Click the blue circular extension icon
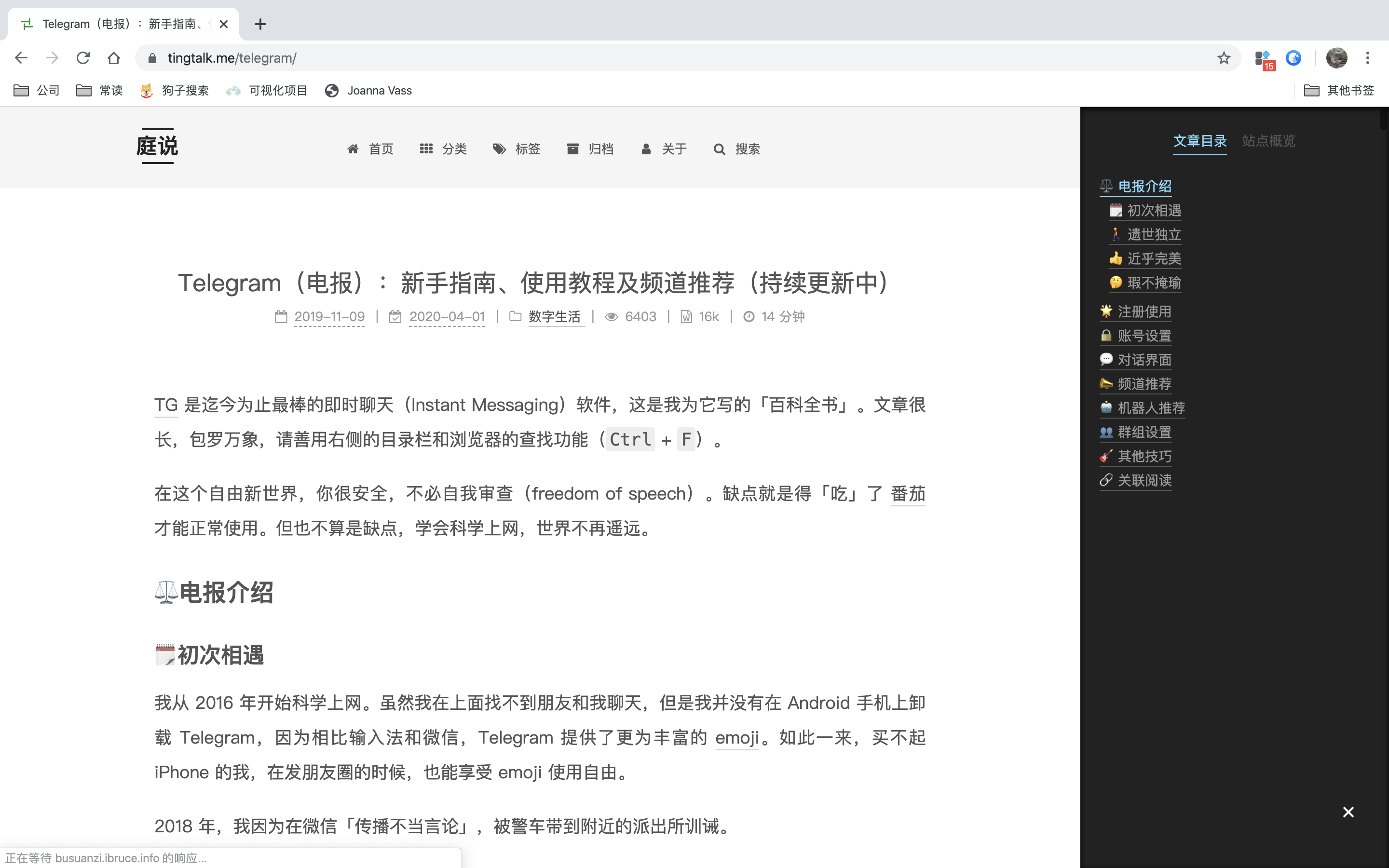Viewport: 1389px width, 868px height. point(1293,58)
